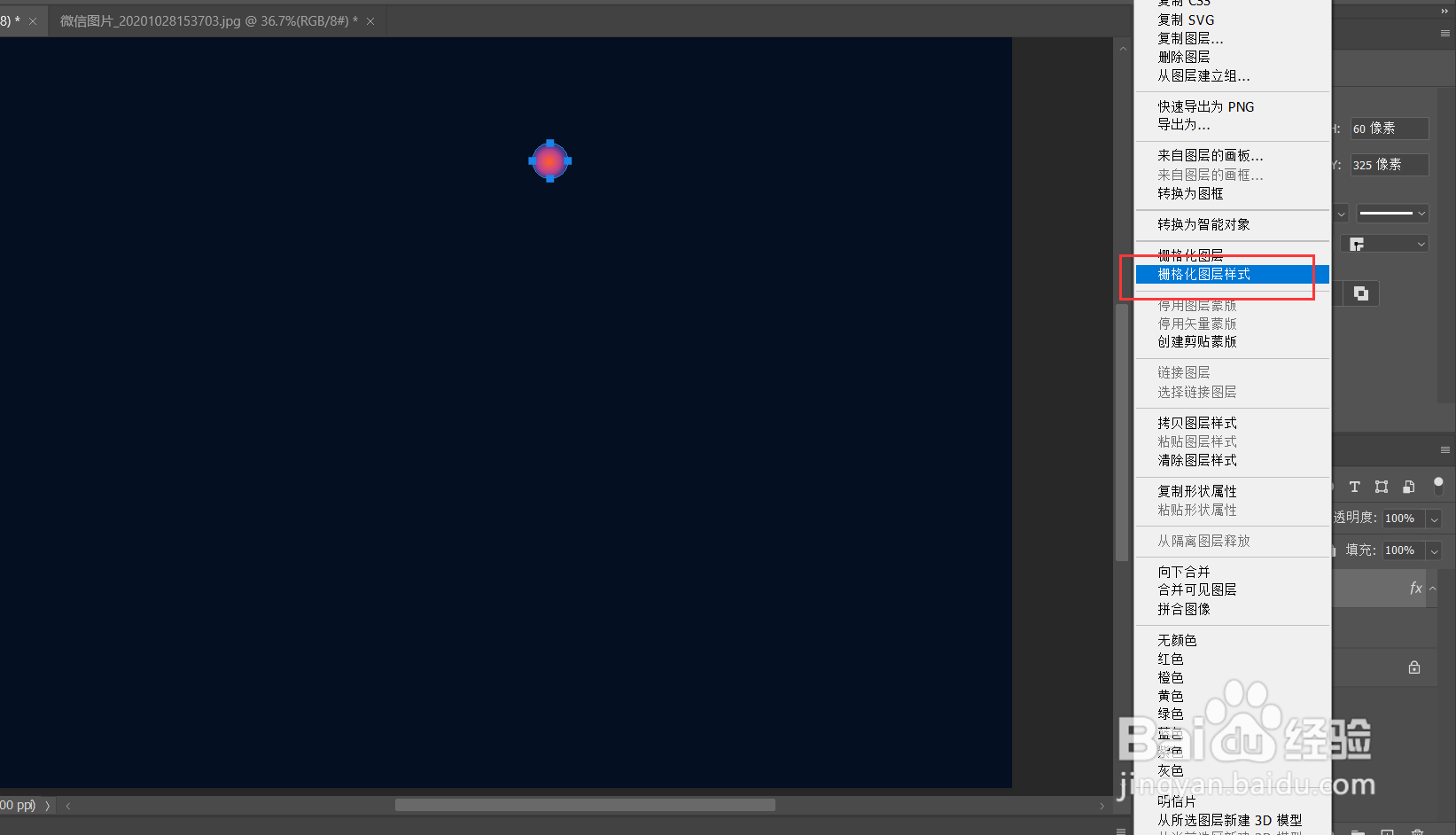Switch to 微信图片_20201028153703.jpg document tab

pyautogui.click(x=209, y=21)
